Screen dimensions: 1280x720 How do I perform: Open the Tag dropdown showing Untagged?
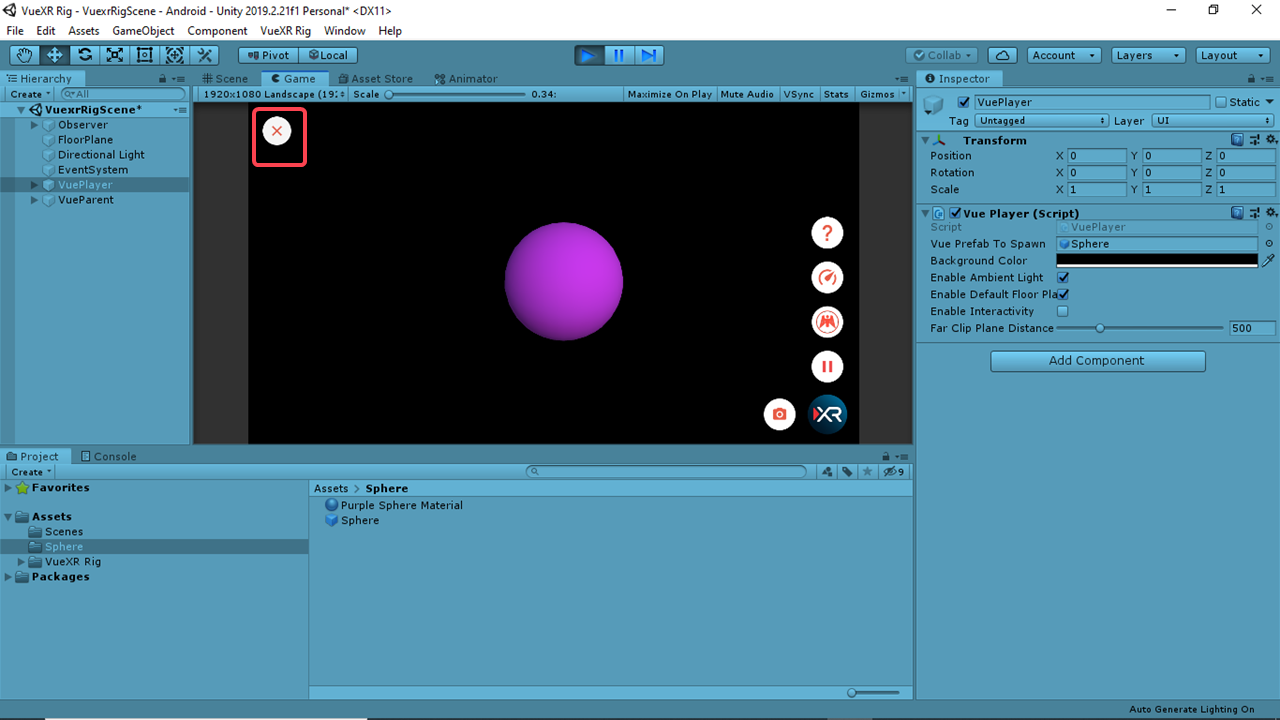(x=1042, y=121)
